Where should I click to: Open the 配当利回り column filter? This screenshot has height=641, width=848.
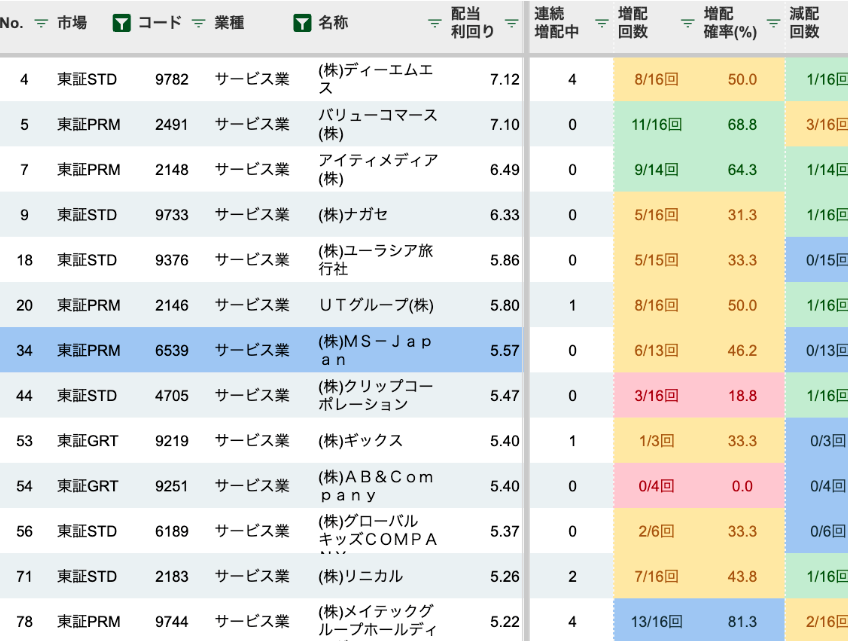pos(511,23)
